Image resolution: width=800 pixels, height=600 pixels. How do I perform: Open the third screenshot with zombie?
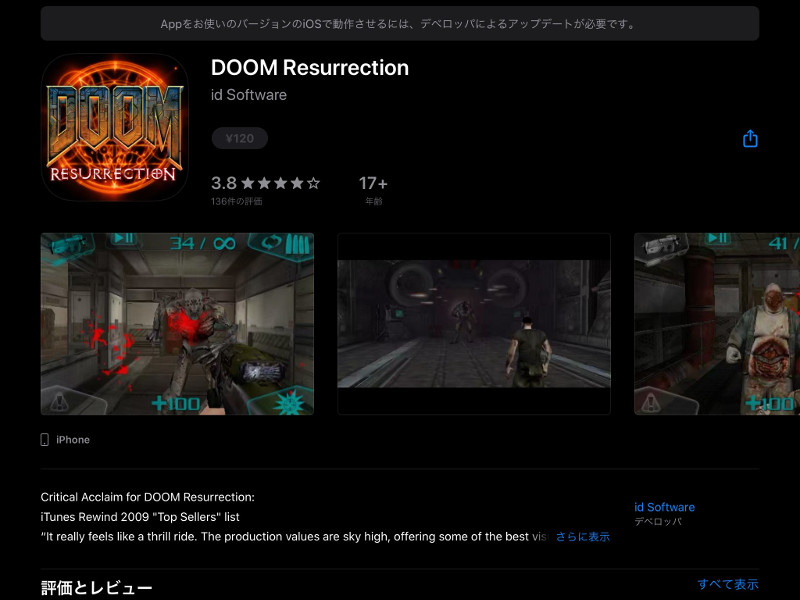pos(716,324)
